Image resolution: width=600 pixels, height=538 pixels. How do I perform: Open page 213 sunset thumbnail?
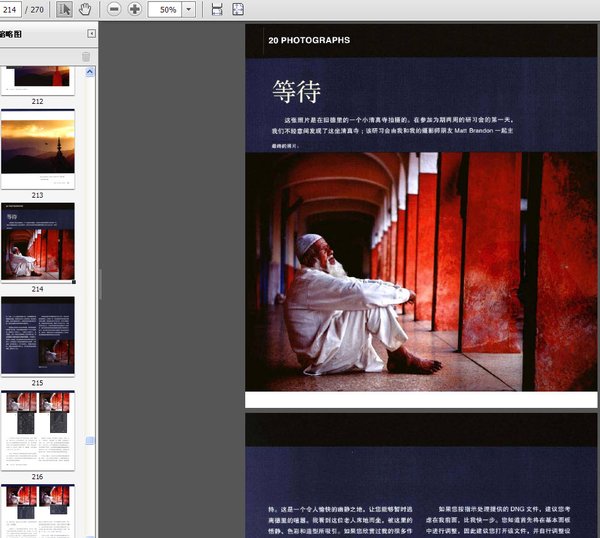(38, 149)
